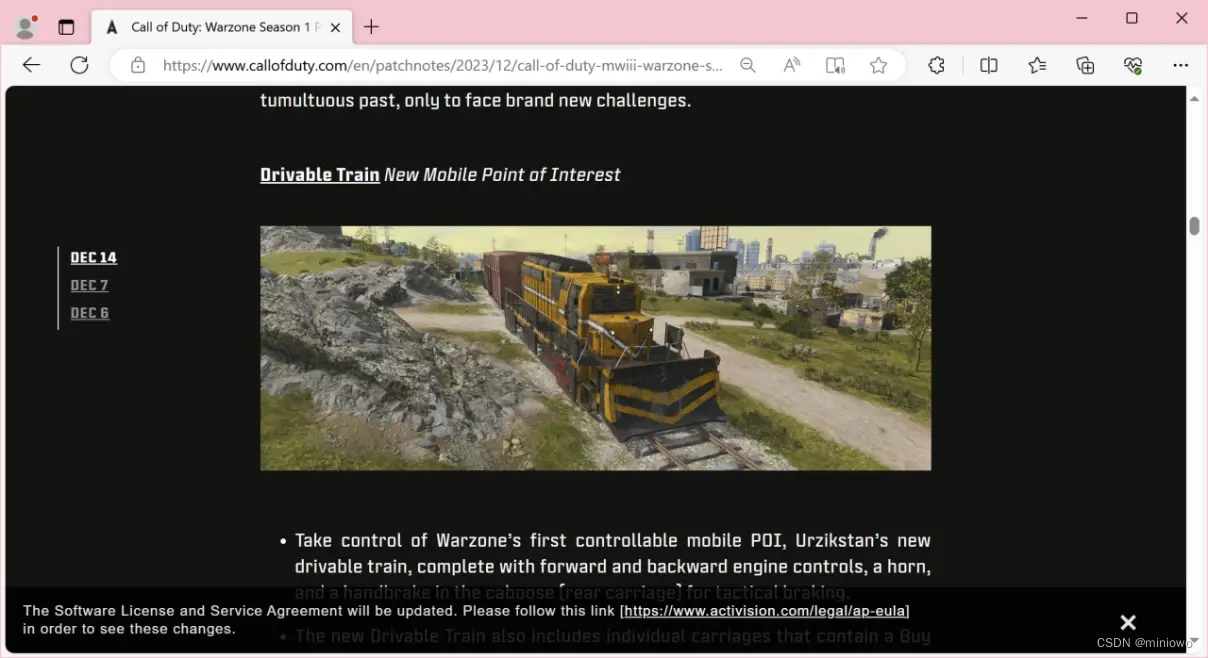1208x658 pixels.
Task: Add this page to favorites star
Action: pyautogui.click(x=878, y=65)
